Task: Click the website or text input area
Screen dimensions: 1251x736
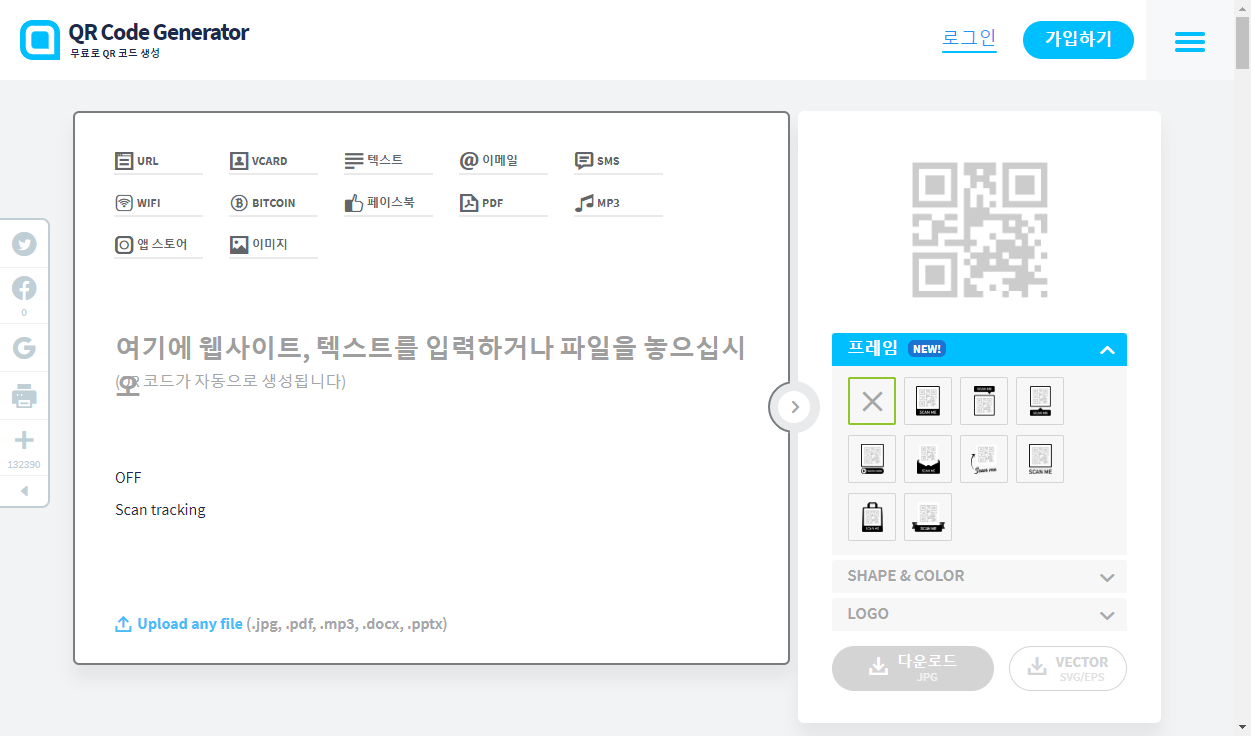Action: (x=431, y=364)
